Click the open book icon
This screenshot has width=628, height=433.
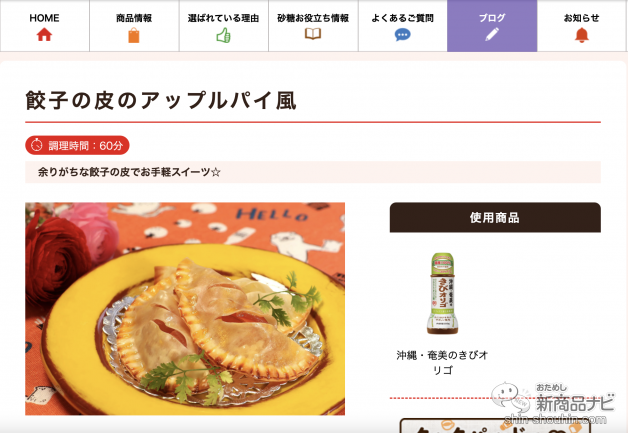pyautogui.click(x=313, y=34)
